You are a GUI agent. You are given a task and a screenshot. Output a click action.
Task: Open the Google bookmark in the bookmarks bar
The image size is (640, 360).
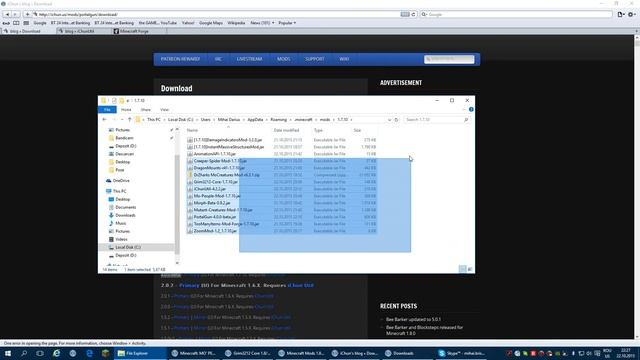click(x=40, y=23)
